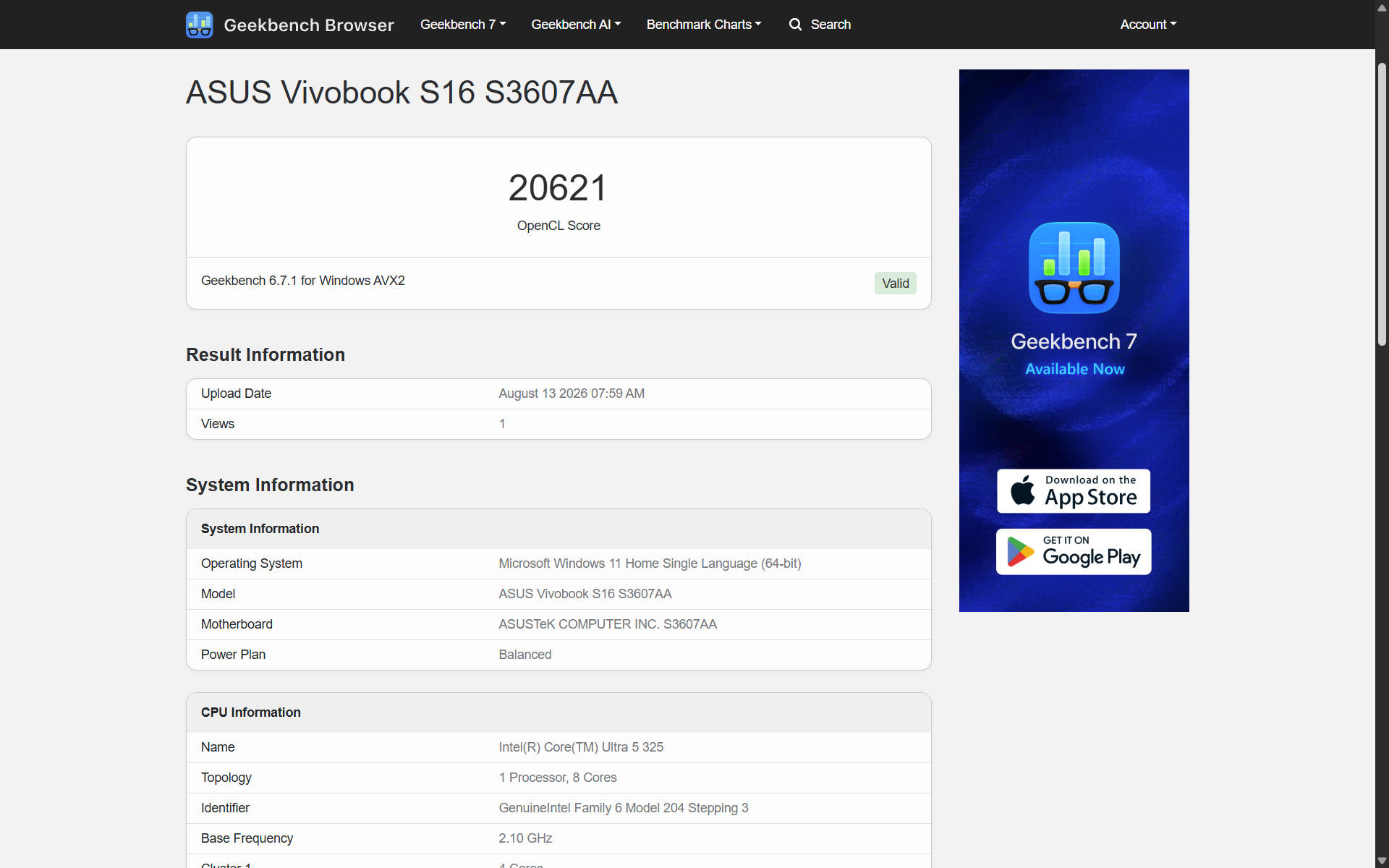Click Get it on Google Play button
Viewport: 1389px width, 868px height.
(x=1074, y=552)
